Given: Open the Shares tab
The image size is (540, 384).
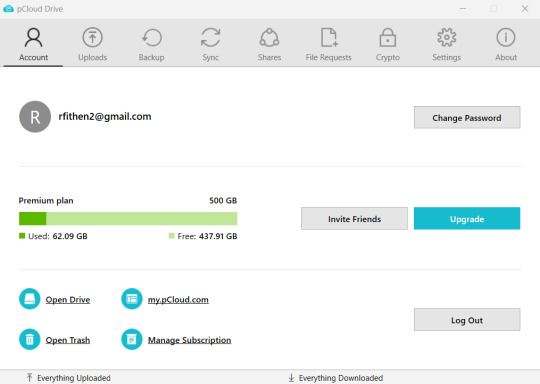Looking at the screenshot, I should [269, 44].
